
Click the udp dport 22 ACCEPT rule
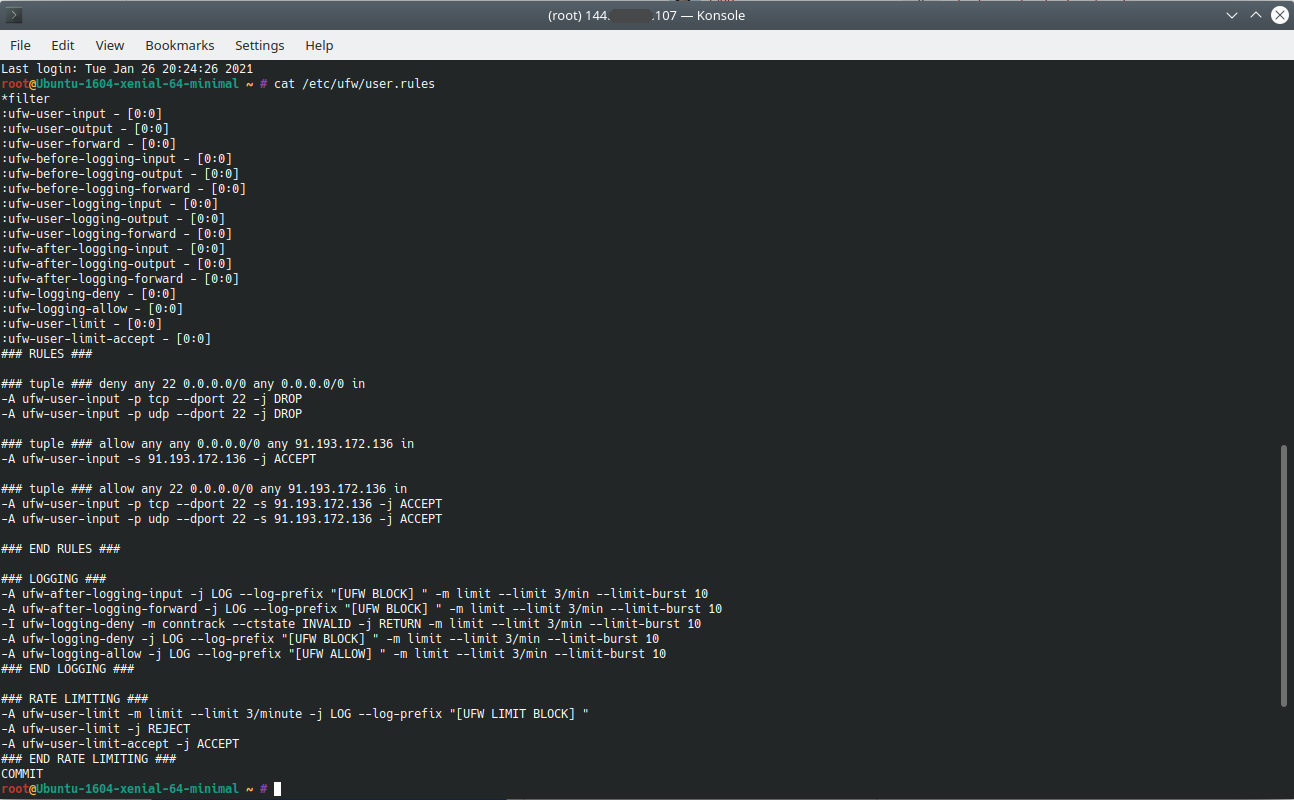point(222,519)
